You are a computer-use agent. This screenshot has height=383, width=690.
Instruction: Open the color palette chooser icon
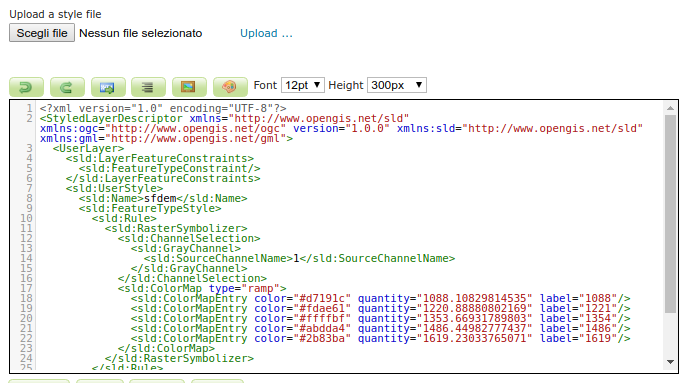[x=230, y=87]
